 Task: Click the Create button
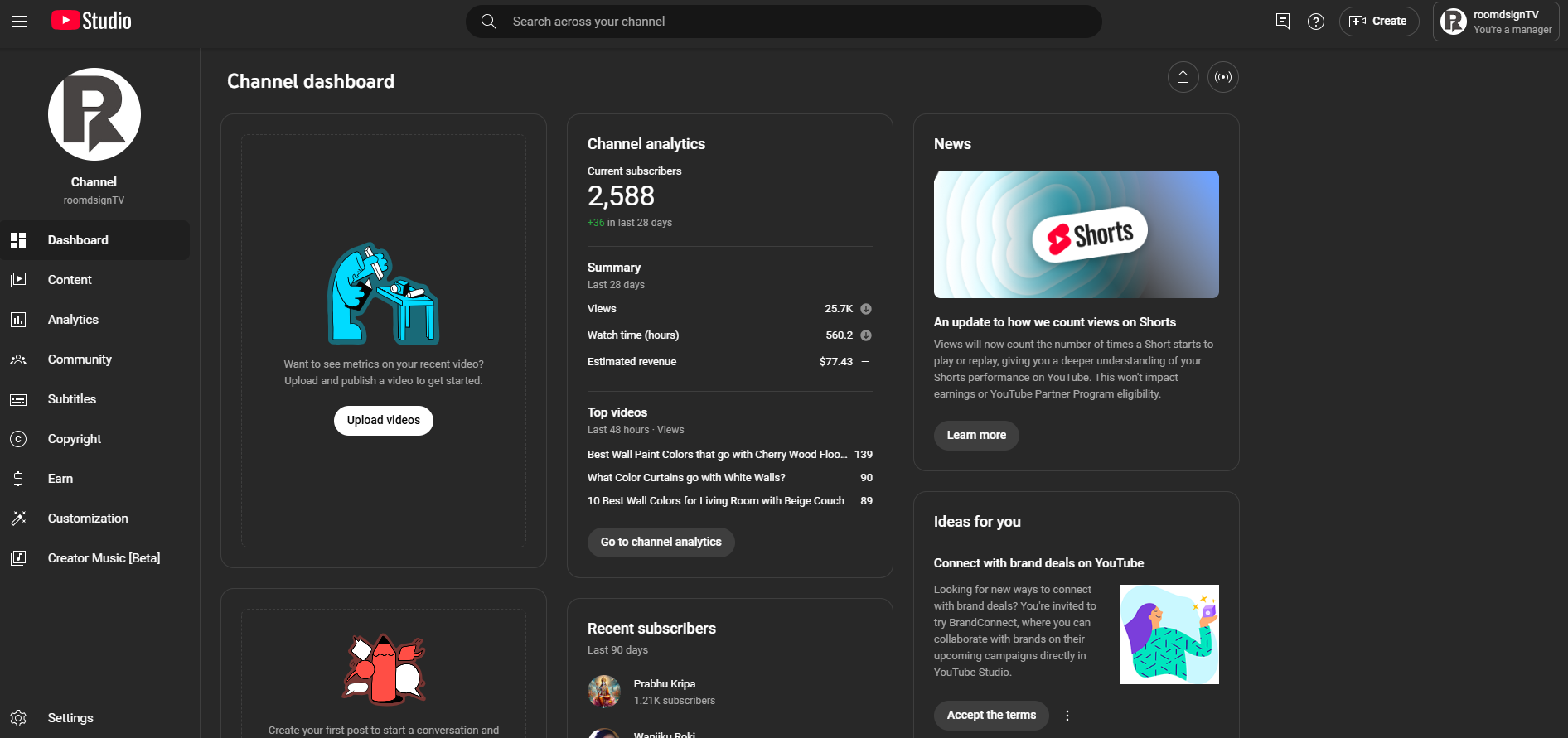click(1379, 22)
